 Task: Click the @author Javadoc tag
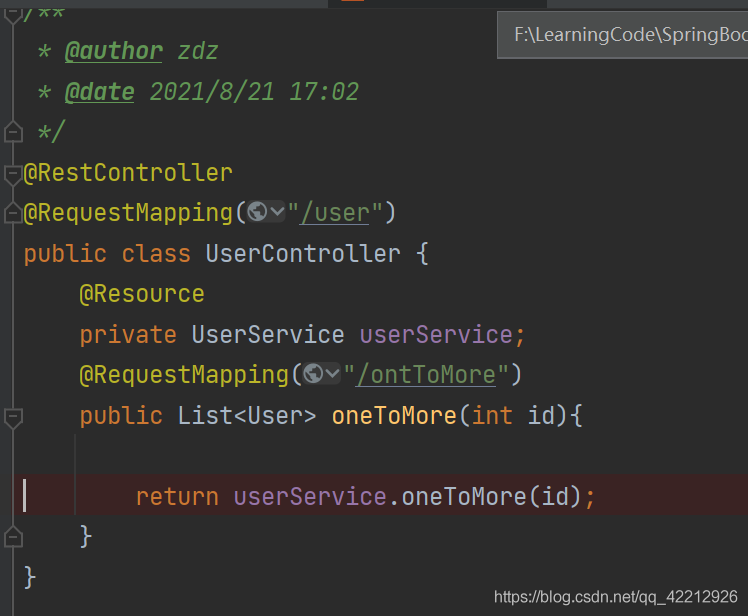point(113,51)
